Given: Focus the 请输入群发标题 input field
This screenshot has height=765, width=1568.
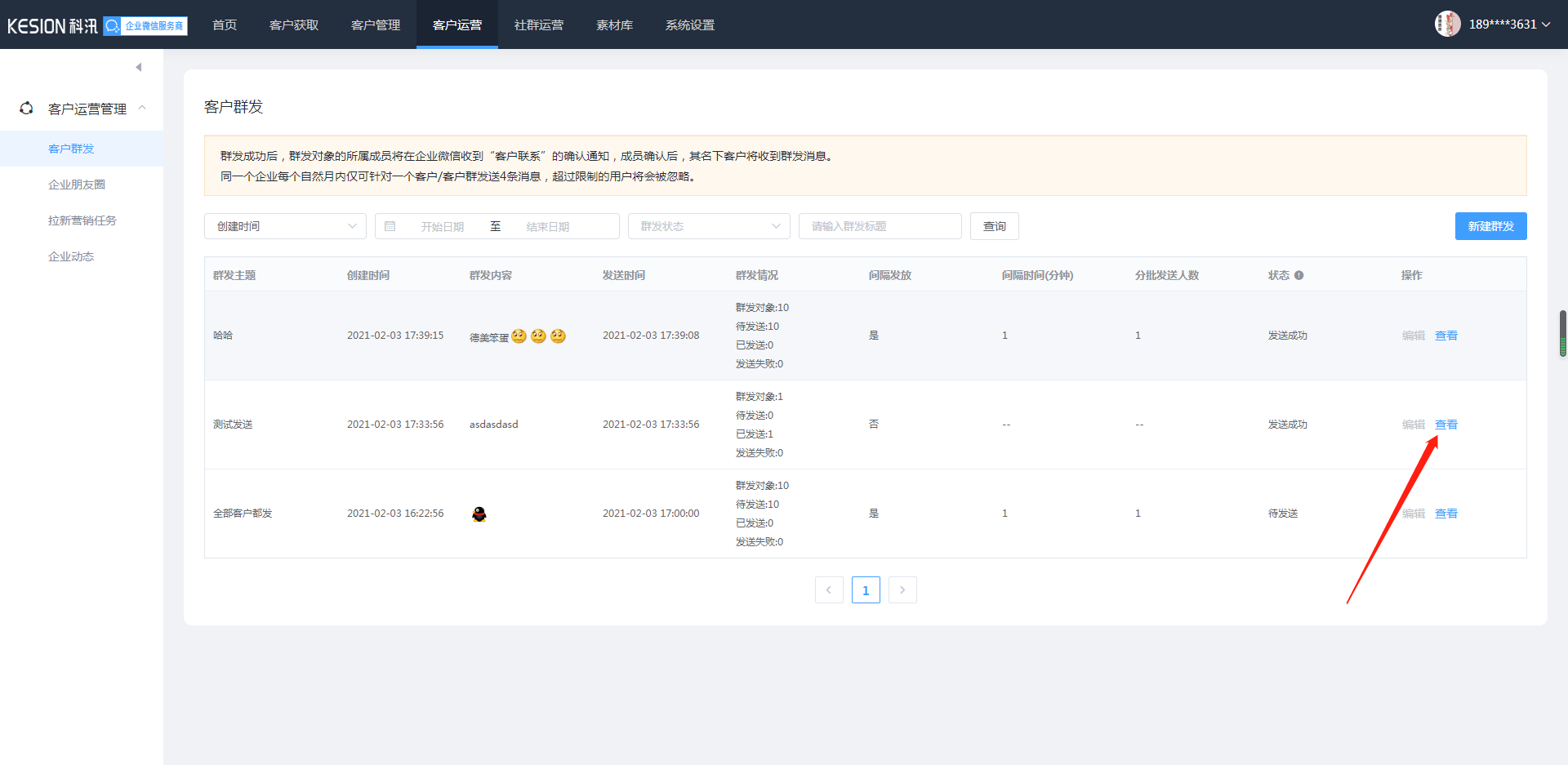Looking at the screenshot, I should click(x=880, y=226).
